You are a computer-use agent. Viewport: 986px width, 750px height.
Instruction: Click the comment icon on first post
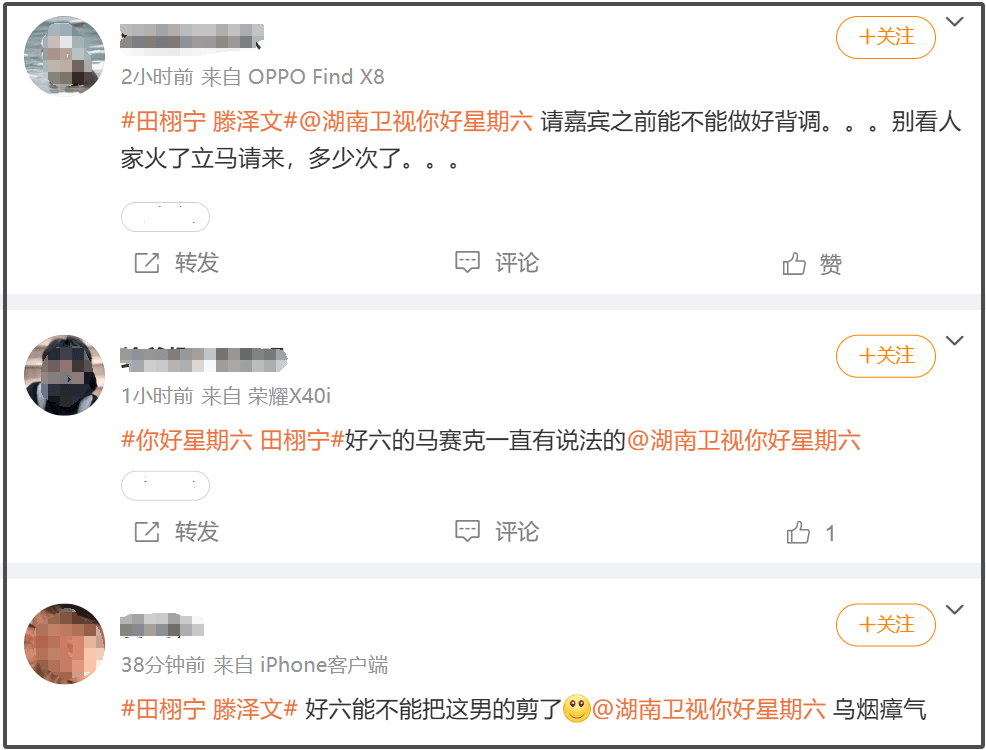(x=467, y=262)
